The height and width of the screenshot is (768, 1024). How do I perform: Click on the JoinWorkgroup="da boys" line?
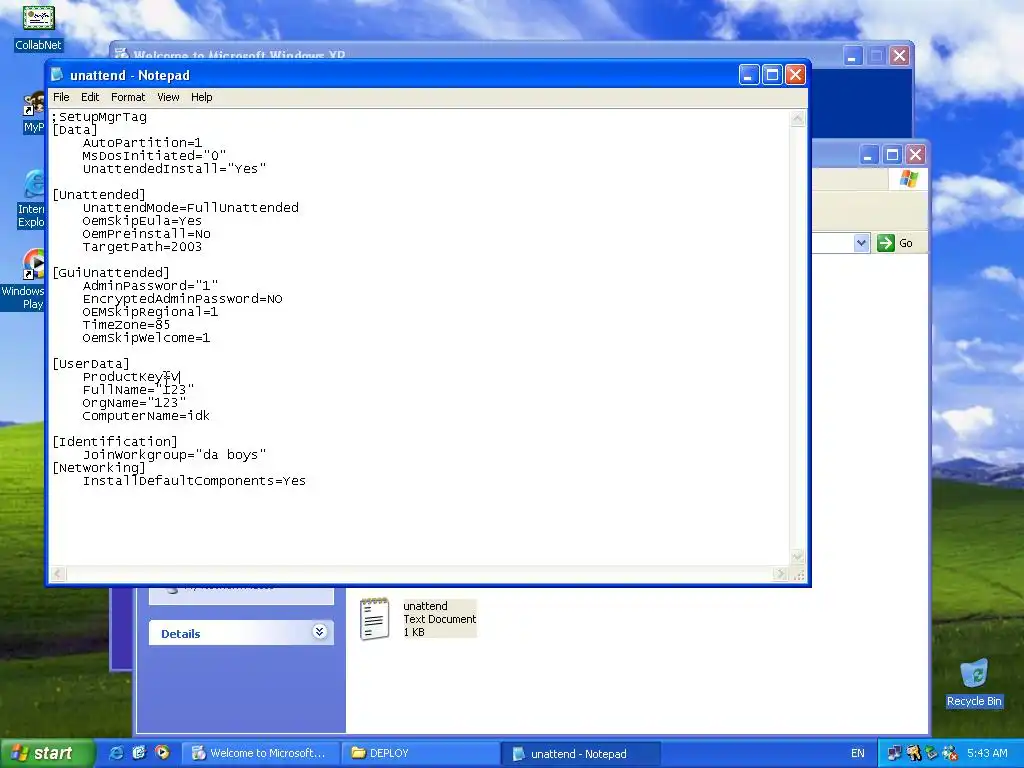[174, 455]
